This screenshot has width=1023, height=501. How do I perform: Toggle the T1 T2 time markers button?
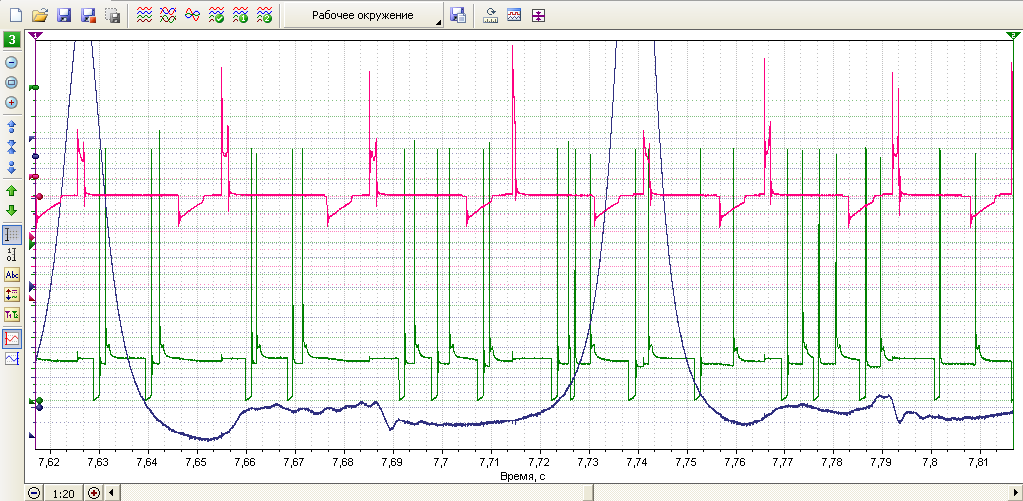[x=12, y=315]
